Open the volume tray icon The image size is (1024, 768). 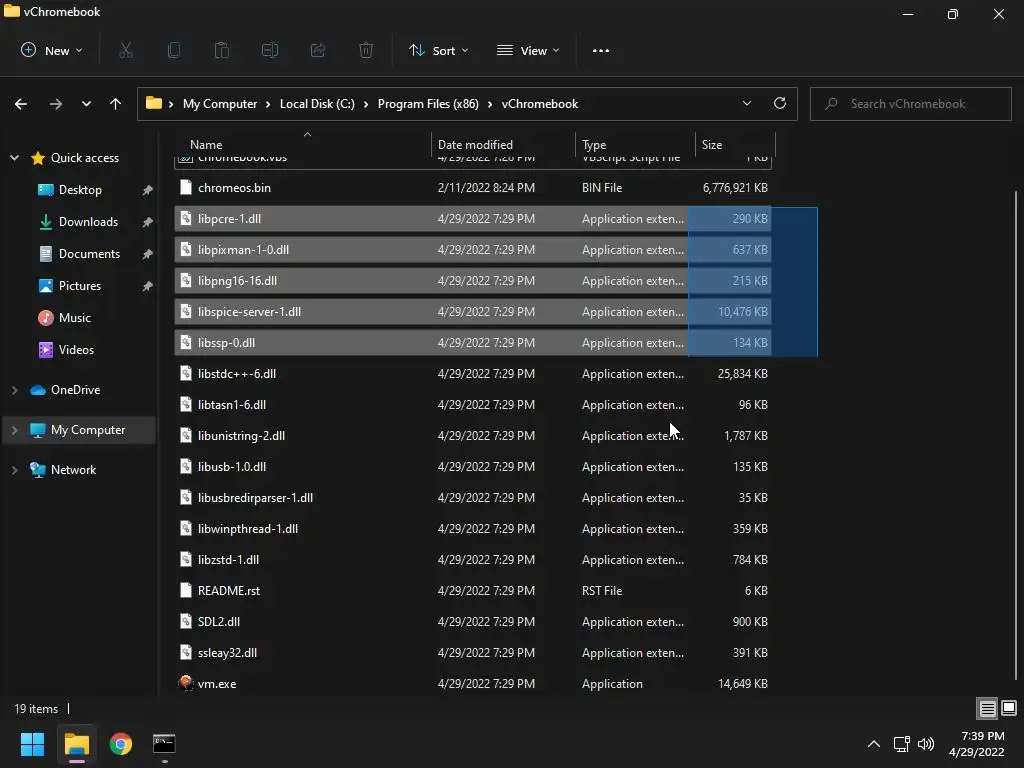926,744
